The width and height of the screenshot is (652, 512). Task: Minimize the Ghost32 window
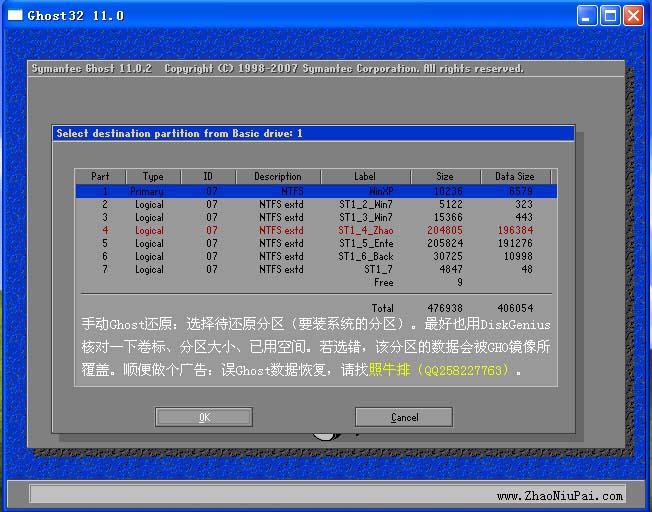click(587, 16)
